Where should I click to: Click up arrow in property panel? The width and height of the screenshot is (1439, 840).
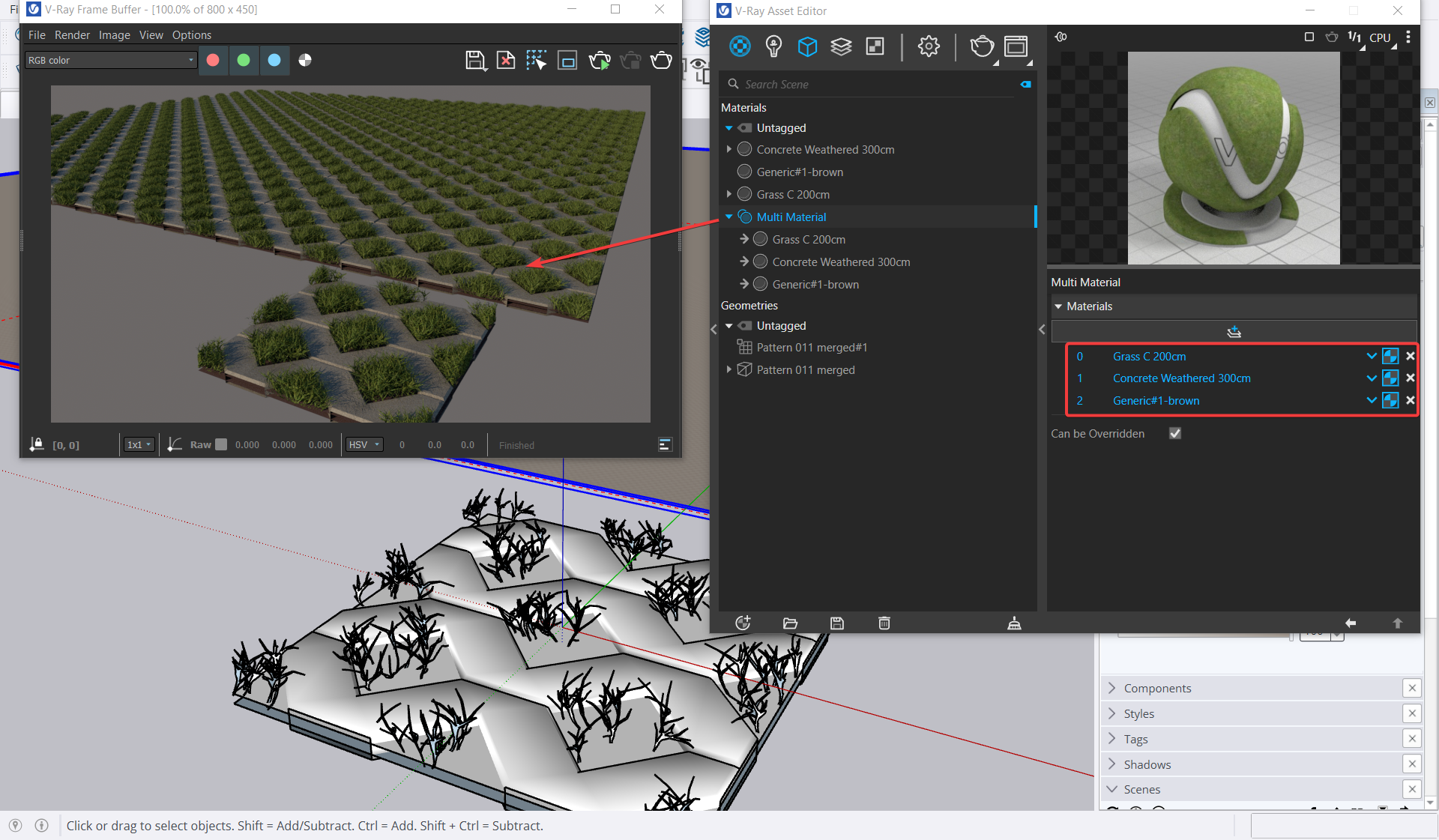[1397, 623]
